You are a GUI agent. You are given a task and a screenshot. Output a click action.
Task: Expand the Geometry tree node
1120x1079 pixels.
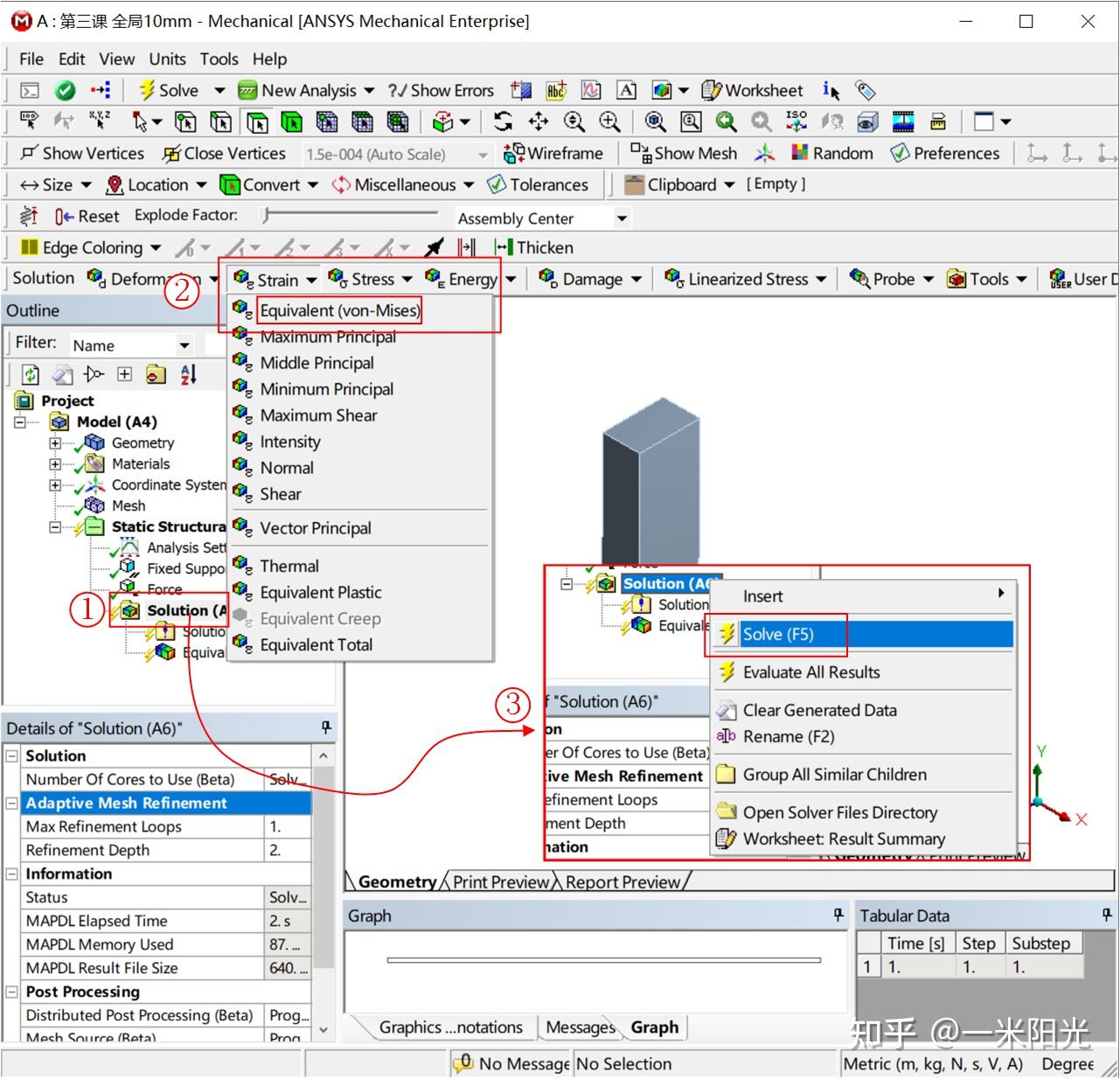click(54, 442)
